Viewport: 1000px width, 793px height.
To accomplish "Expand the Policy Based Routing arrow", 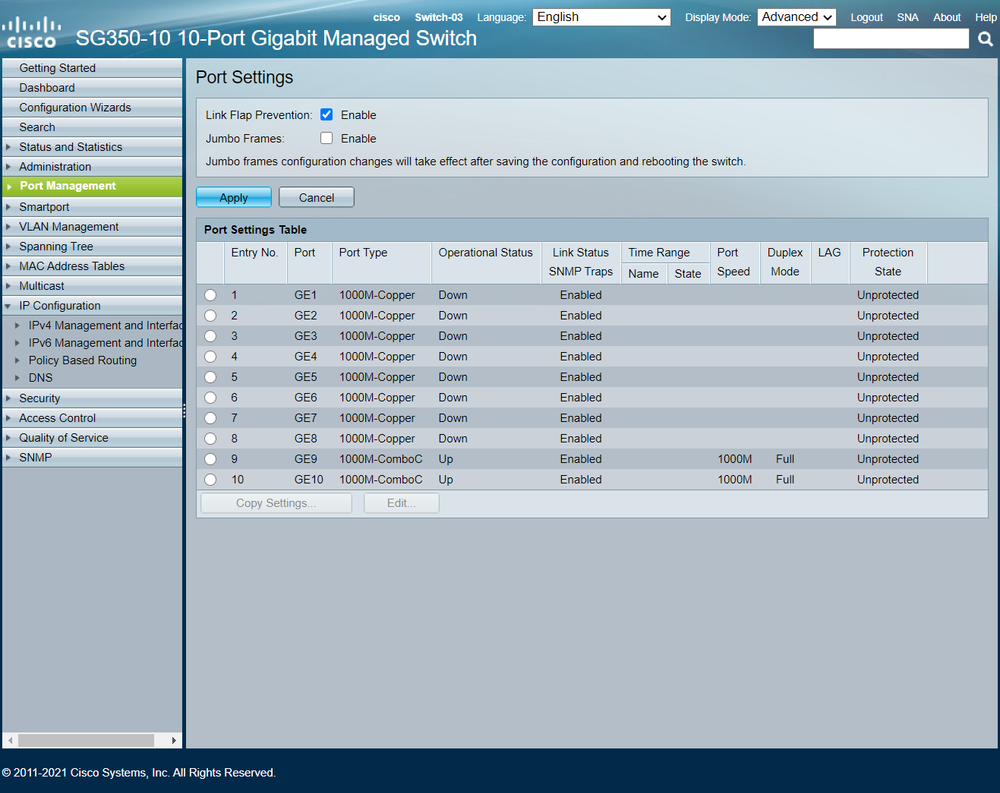I will tap(17, 360).
